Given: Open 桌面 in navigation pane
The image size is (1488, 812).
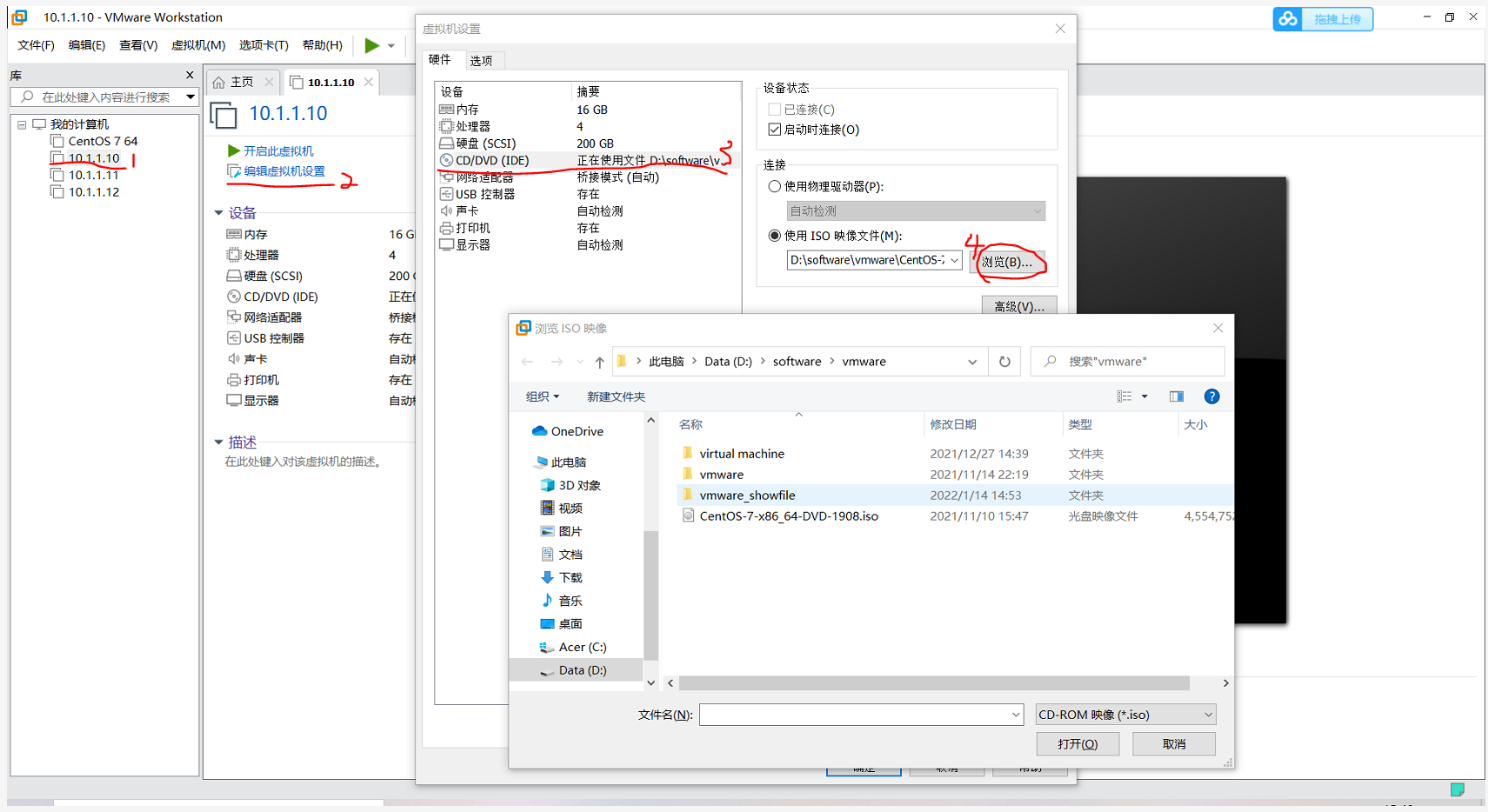Looking at the screenshot, I should [x=561, y=623].
